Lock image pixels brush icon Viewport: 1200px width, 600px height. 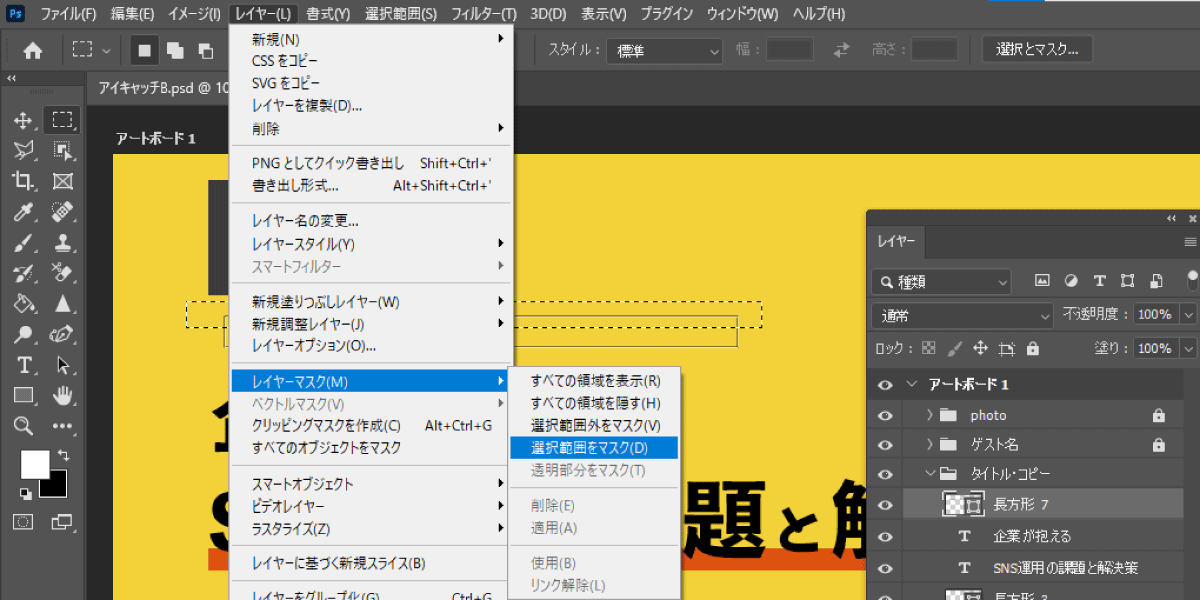click(x=955, y=348)
